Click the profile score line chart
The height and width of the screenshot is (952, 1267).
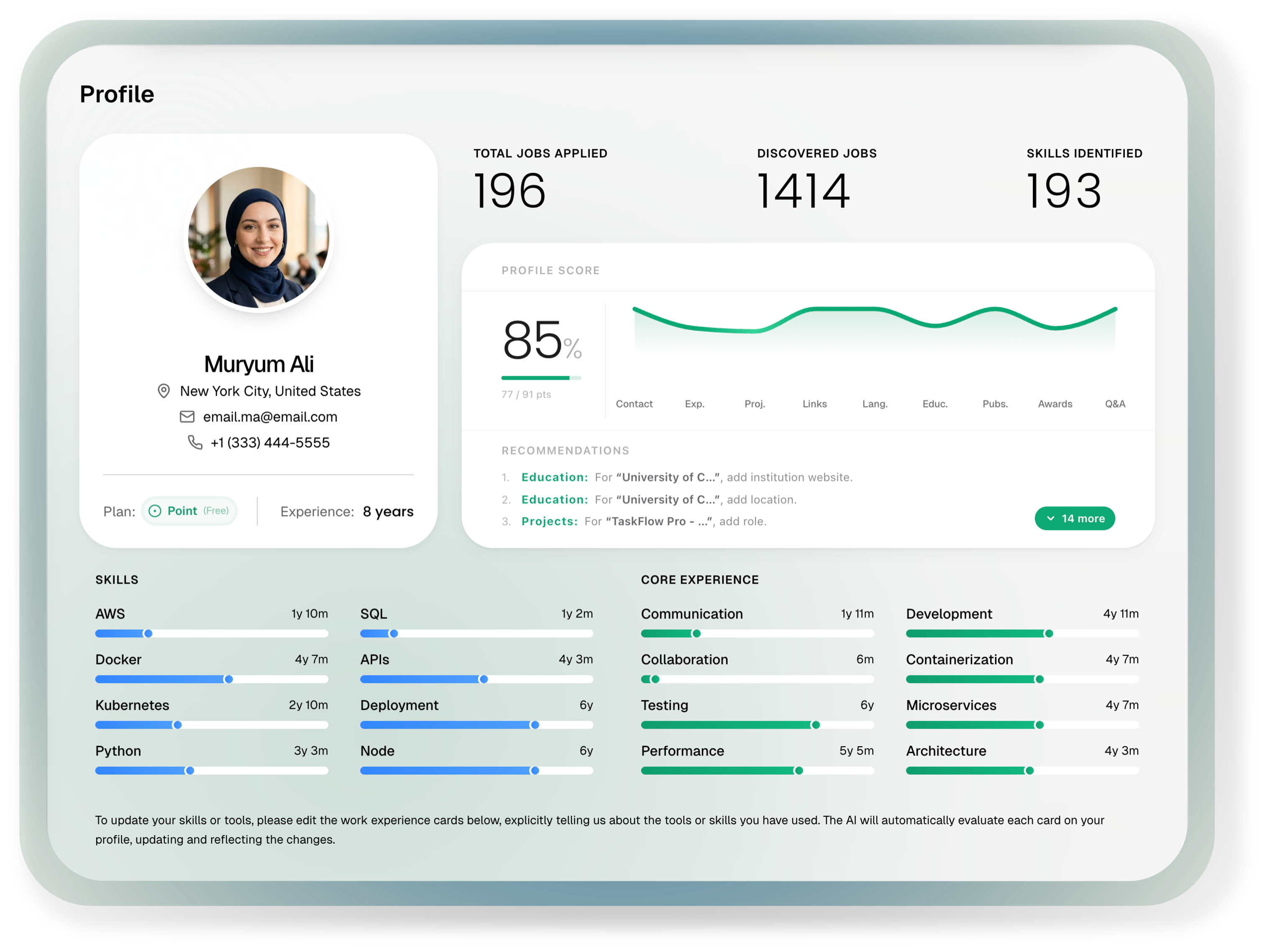(875, 329)
